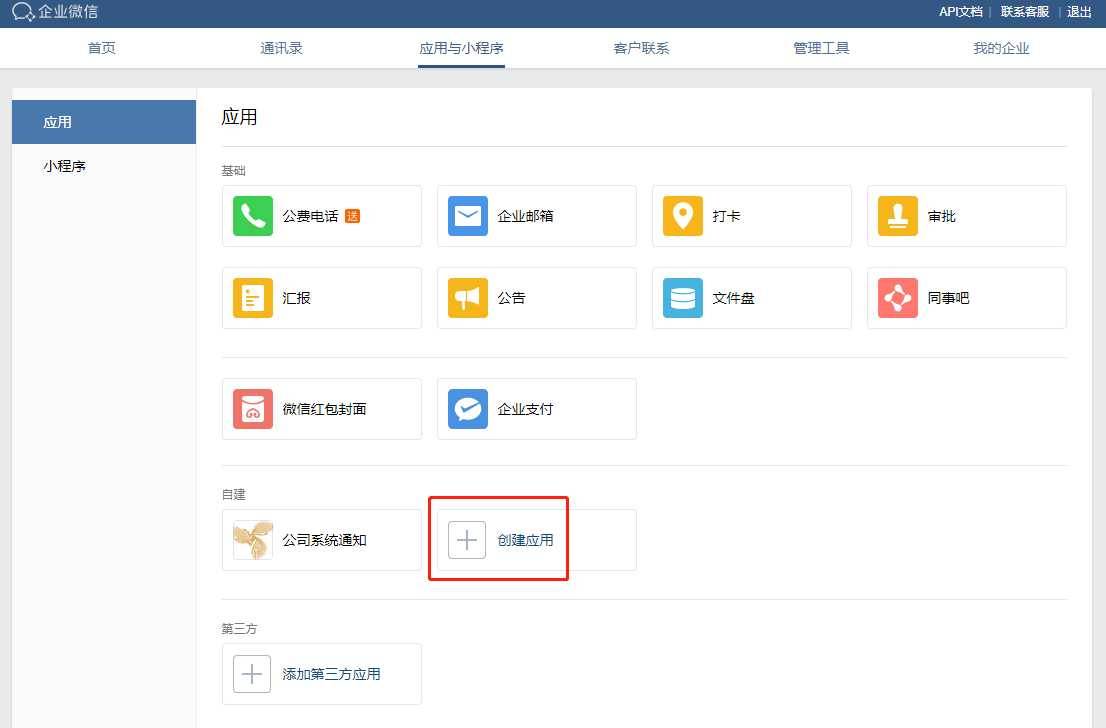Click the 企业邮箱 app label
This screenshot has width=1106, height=728.
(x=525, y=216)
